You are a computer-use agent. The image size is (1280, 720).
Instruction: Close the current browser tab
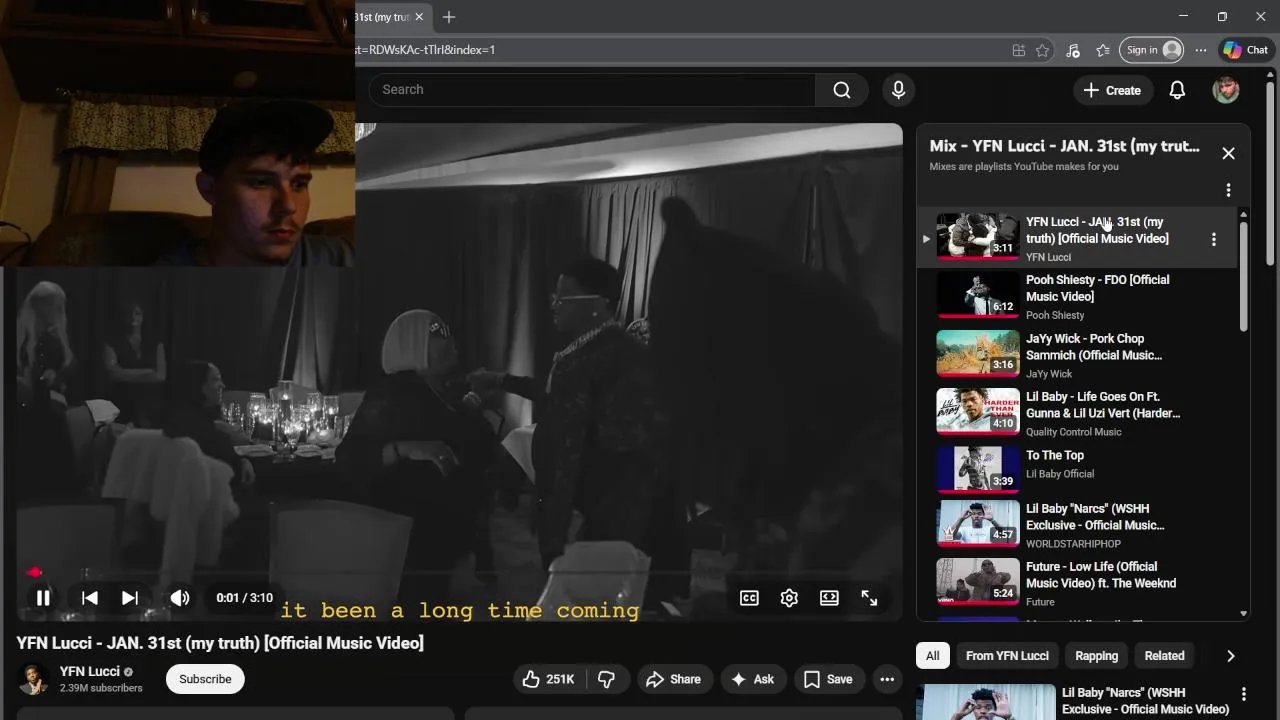coord(420,17)
